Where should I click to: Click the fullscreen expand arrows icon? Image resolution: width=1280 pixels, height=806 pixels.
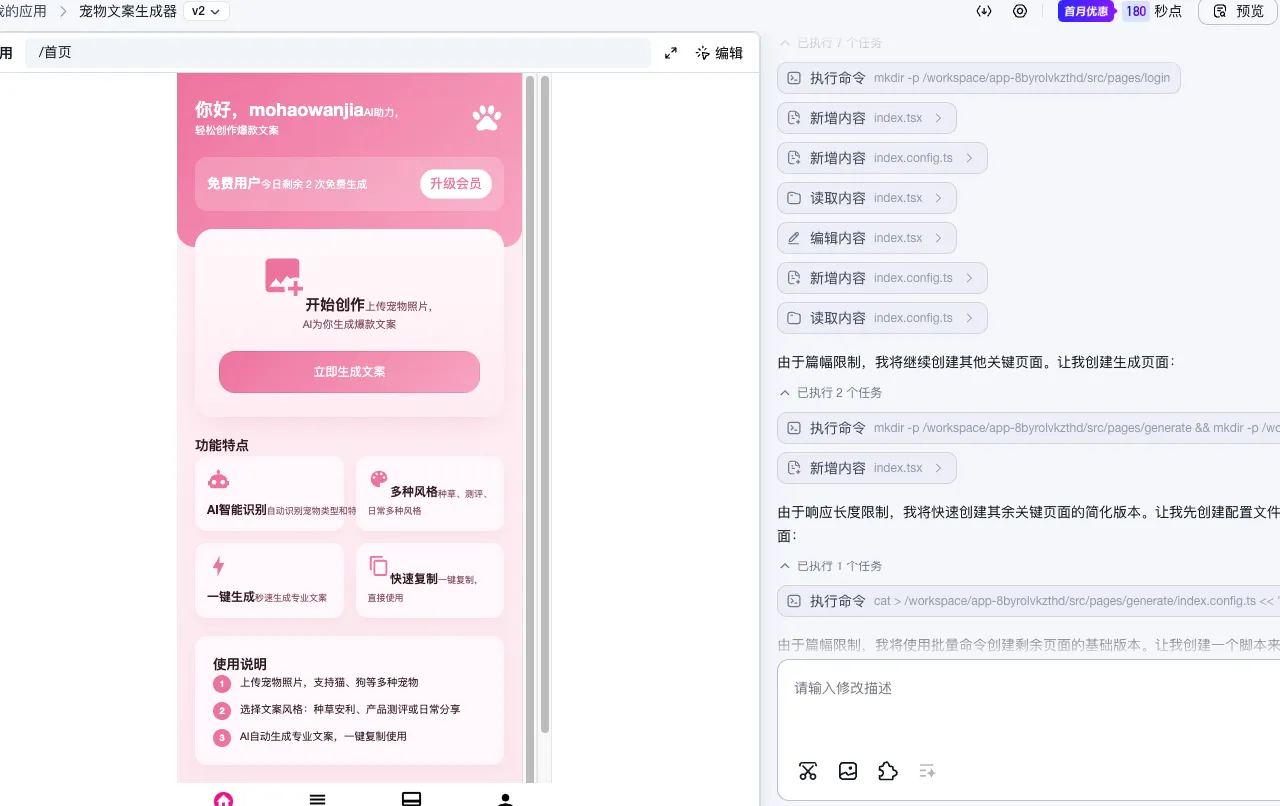[671, 53]
